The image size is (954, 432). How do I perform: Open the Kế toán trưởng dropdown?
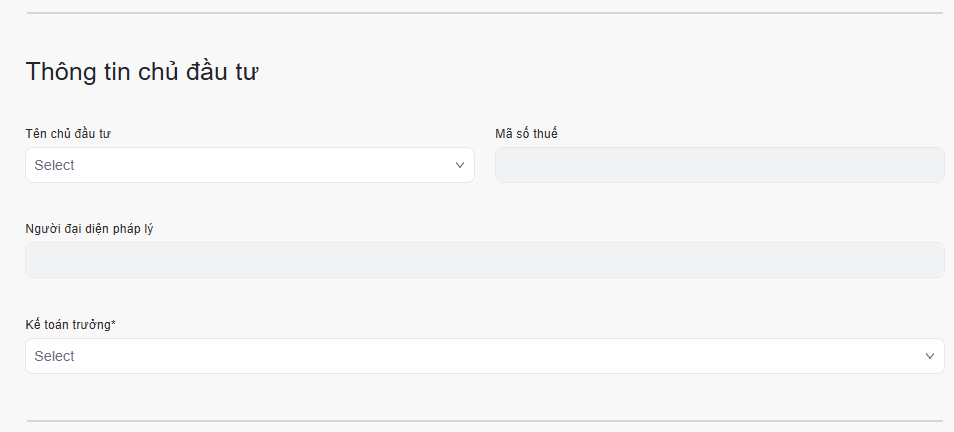pyautogui.click(x=484, y=356)
